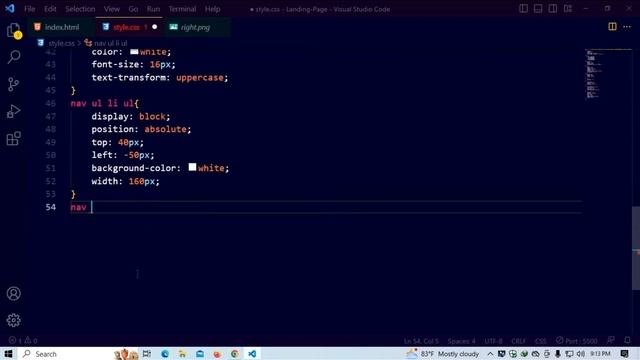Click the VS Code taskbar icon
Screen dimensions: 640x360
click(252, 353)
